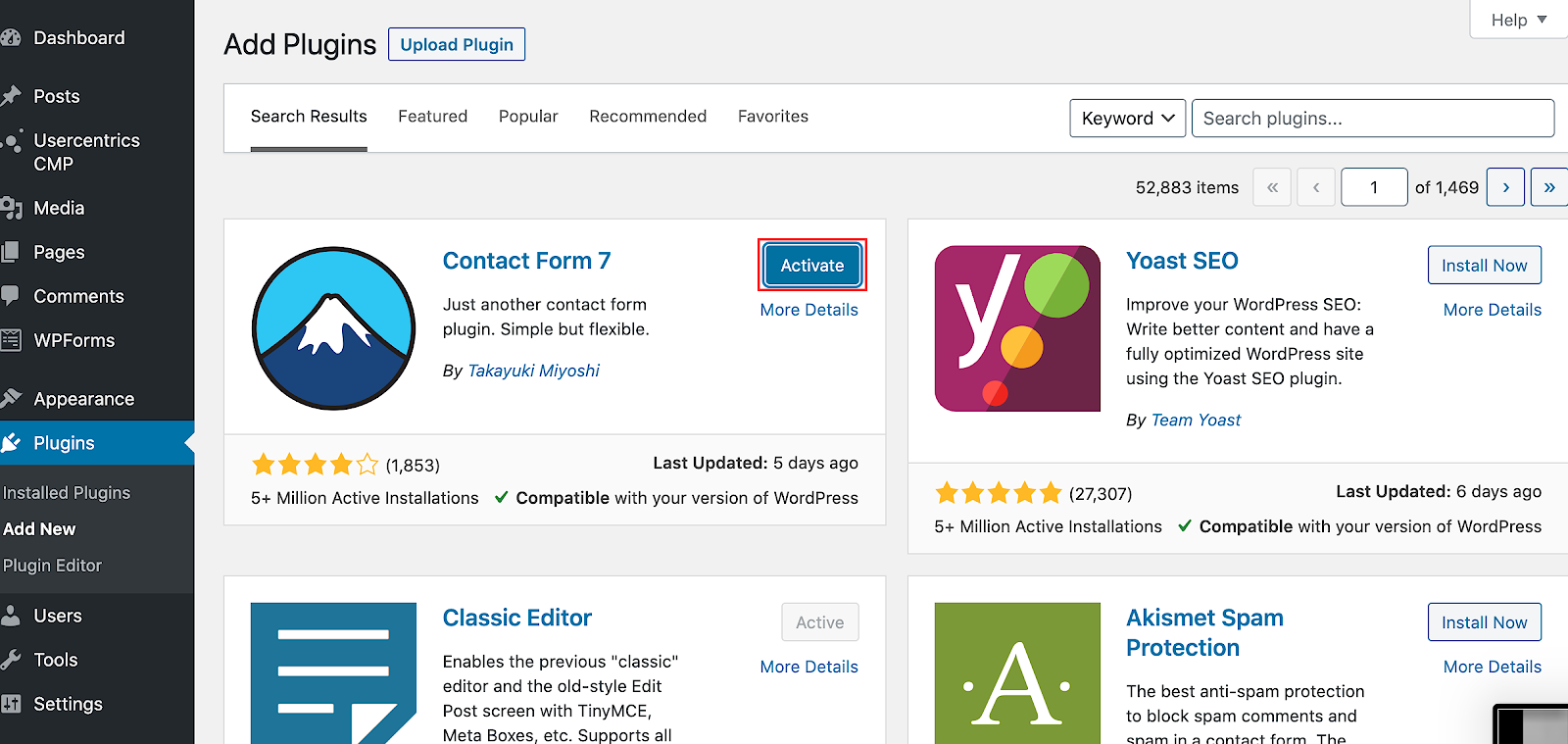Go to next page of results
The image size is (1568, 744).
pos(1505,187)
